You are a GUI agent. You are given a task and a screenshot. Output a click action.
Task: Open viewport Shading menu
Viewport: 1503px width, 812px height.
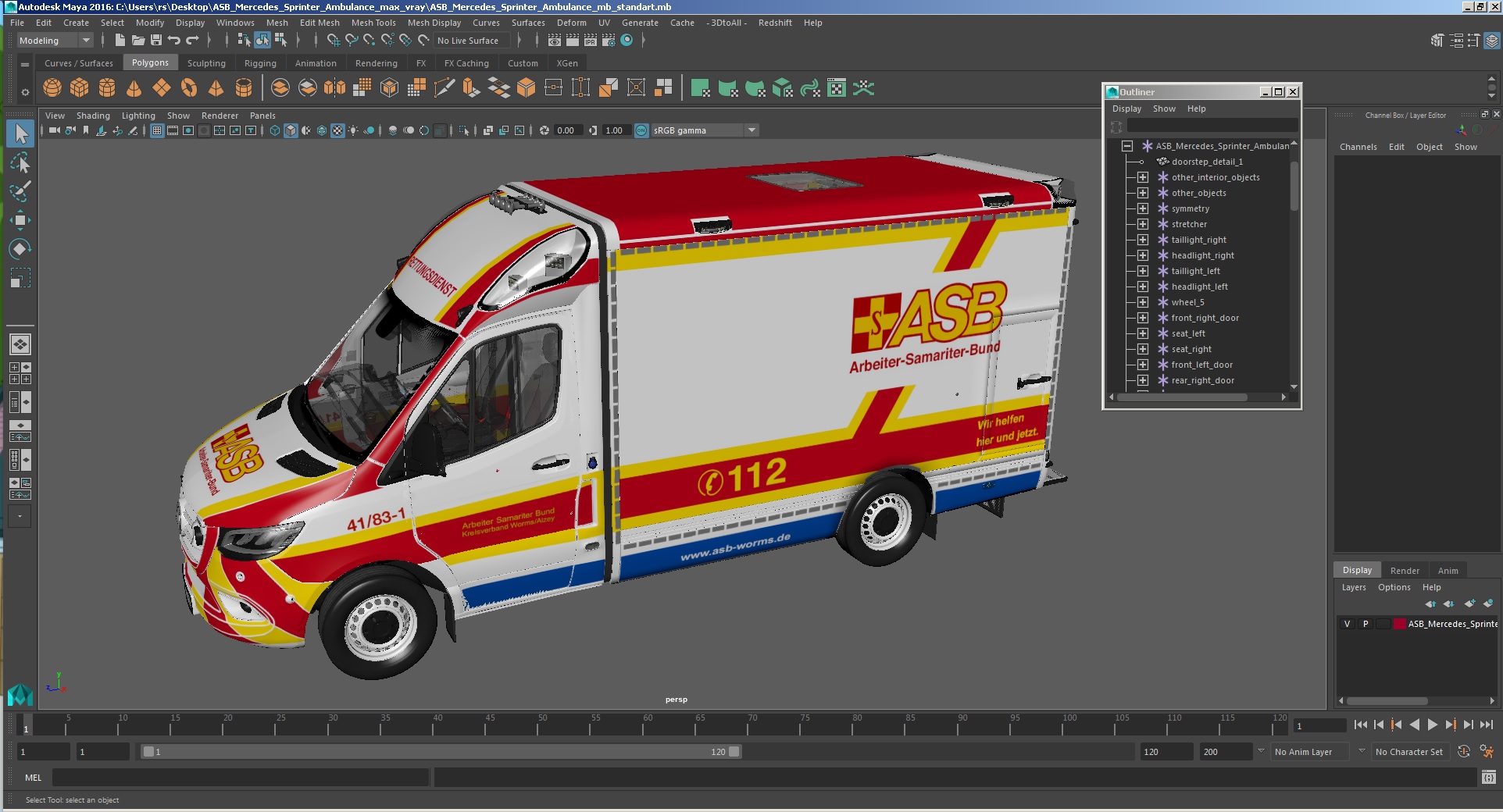pyautogui.click(x=93, y=116)
